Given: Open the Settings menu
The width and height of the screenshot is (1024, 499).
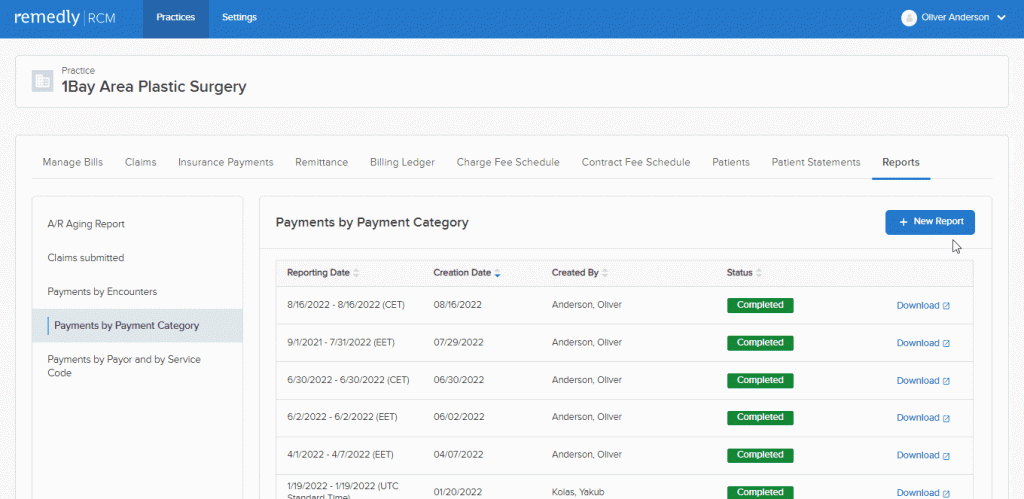Looking at the screenshot, I should 239,18.
